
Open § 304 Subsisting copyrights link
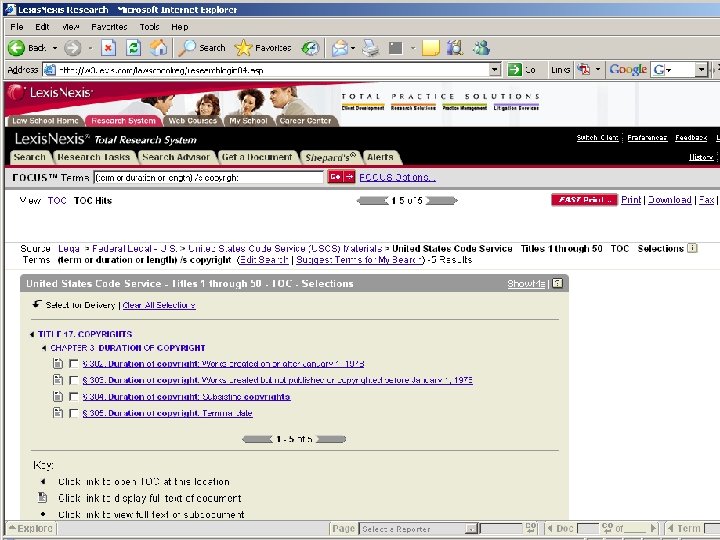[186, 397]
